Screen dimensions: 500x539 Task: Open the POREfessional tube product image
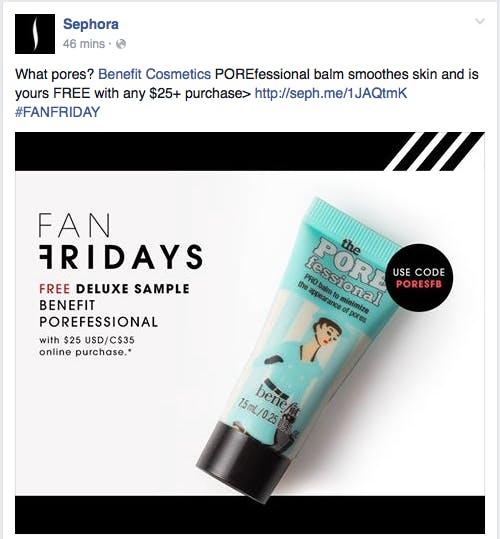pos(298,347)
